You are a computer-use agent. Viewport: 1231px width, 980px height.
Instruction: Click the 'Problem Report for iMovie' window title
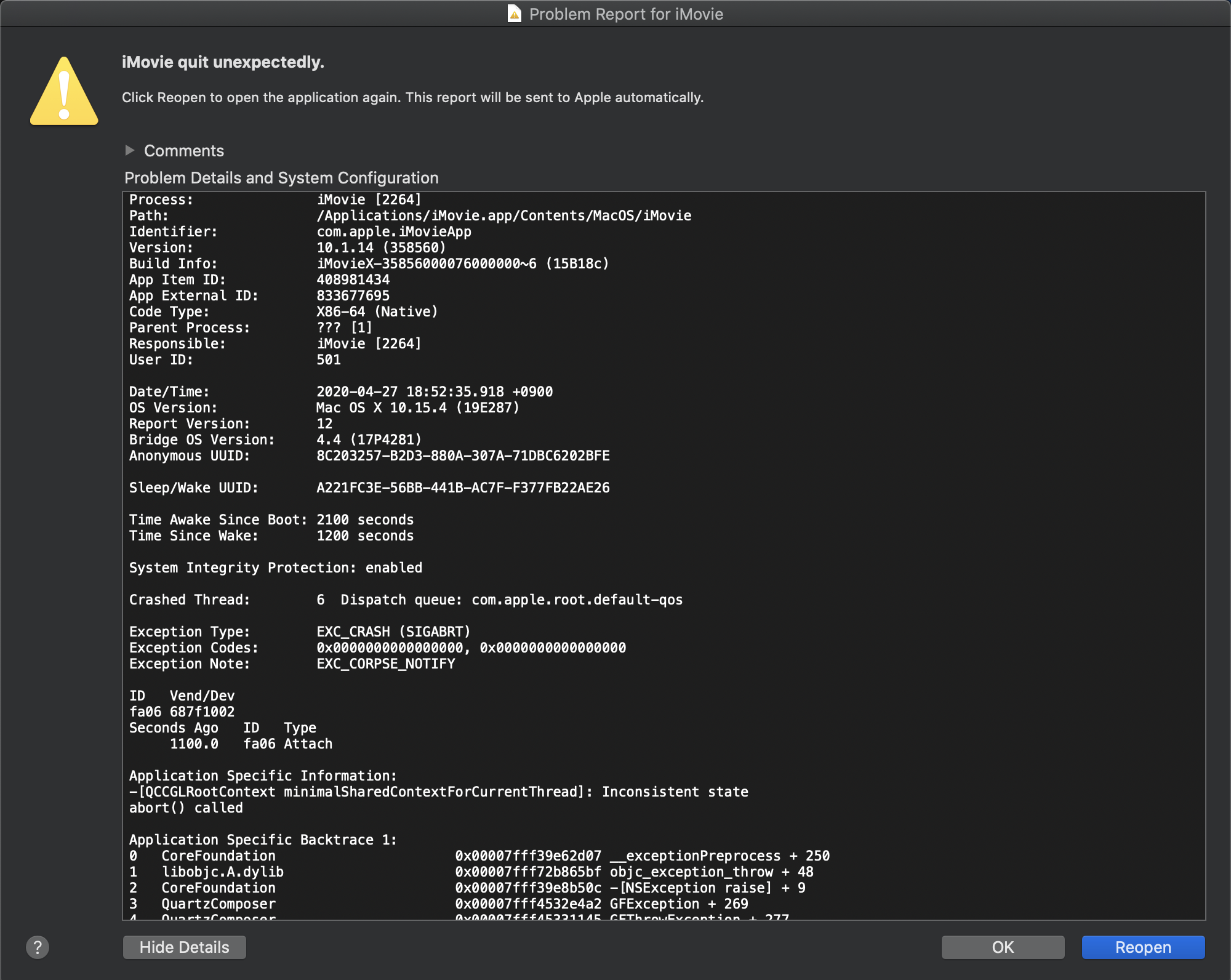click(626, 14)
